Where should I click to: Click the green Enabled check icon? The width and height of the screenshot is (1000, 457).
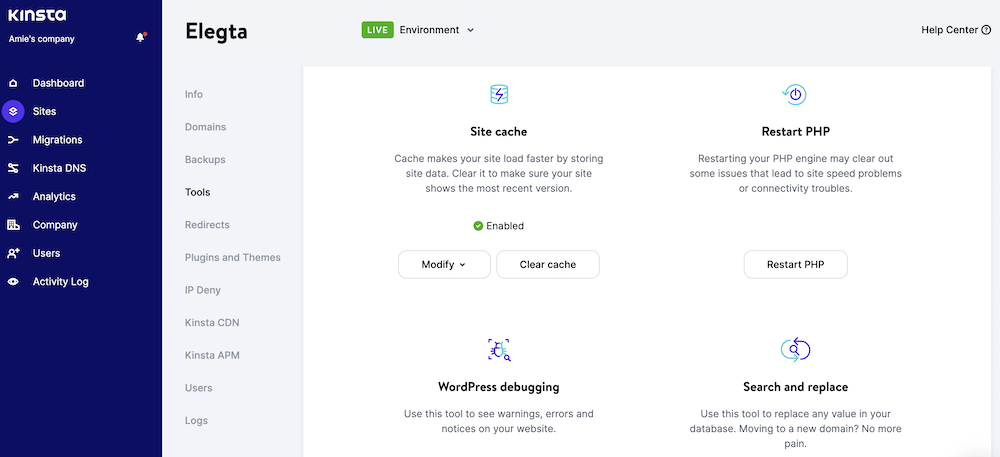coord(478,226)
